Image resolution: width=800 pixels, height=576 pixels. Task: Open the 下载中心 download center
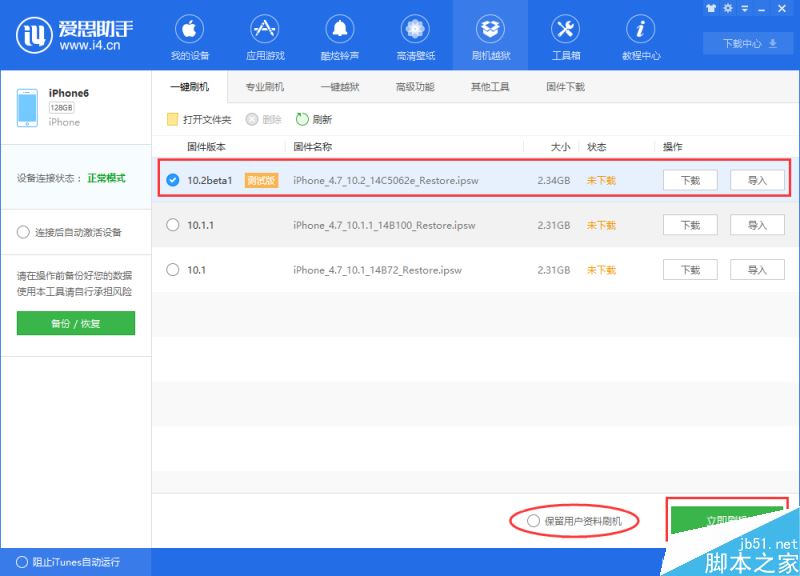pyautogui.click(x=749, y=43)
